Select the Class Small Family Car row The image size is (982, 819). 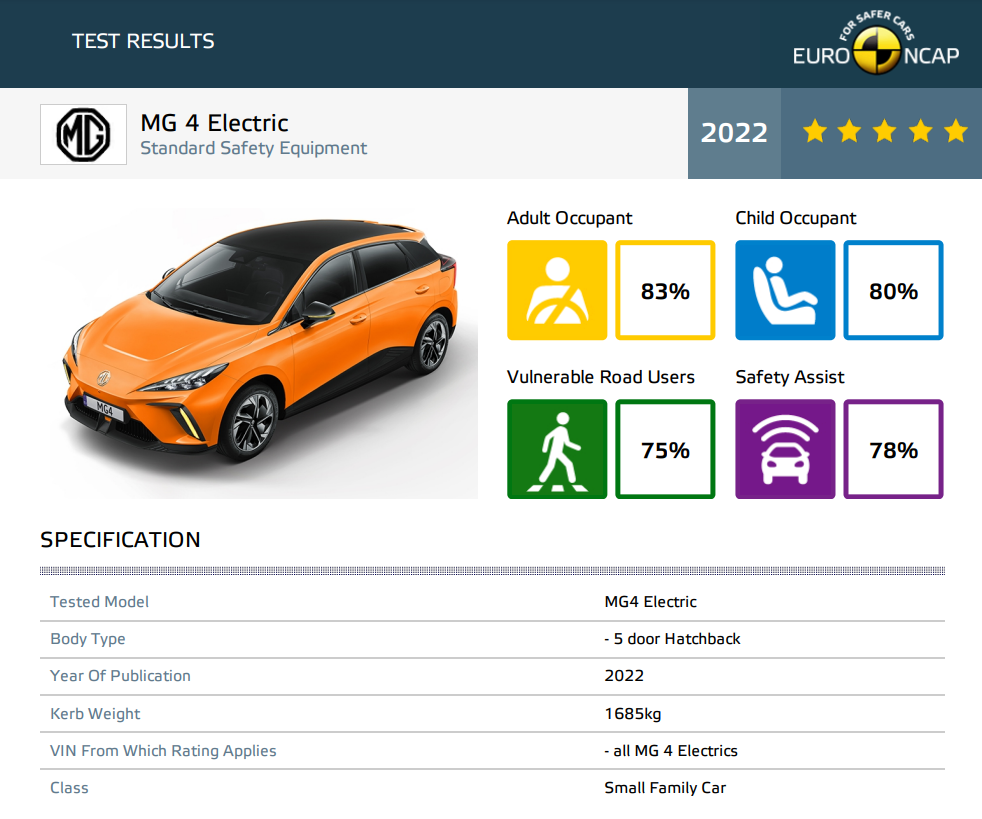[x=492, y=788]
